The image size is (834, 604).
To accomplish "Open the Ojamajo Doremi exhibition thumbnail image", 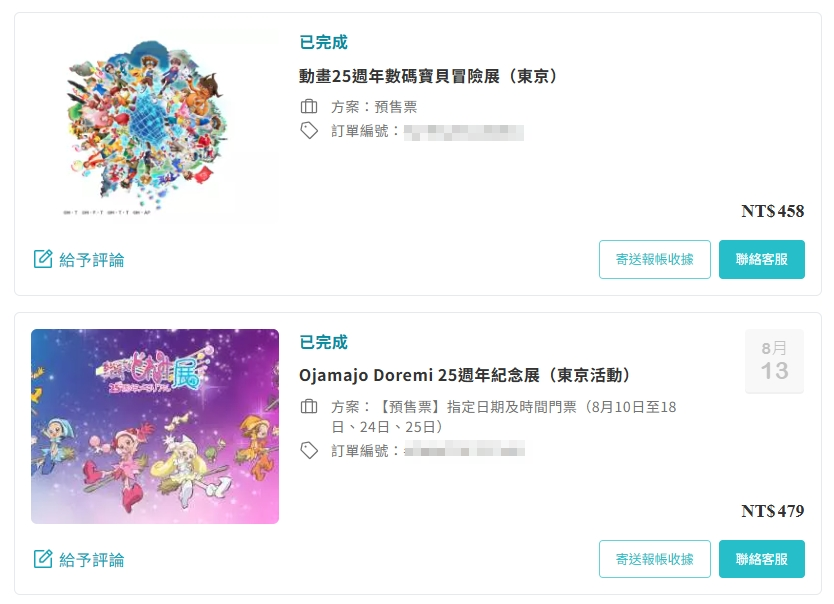I will pos(155,426).
